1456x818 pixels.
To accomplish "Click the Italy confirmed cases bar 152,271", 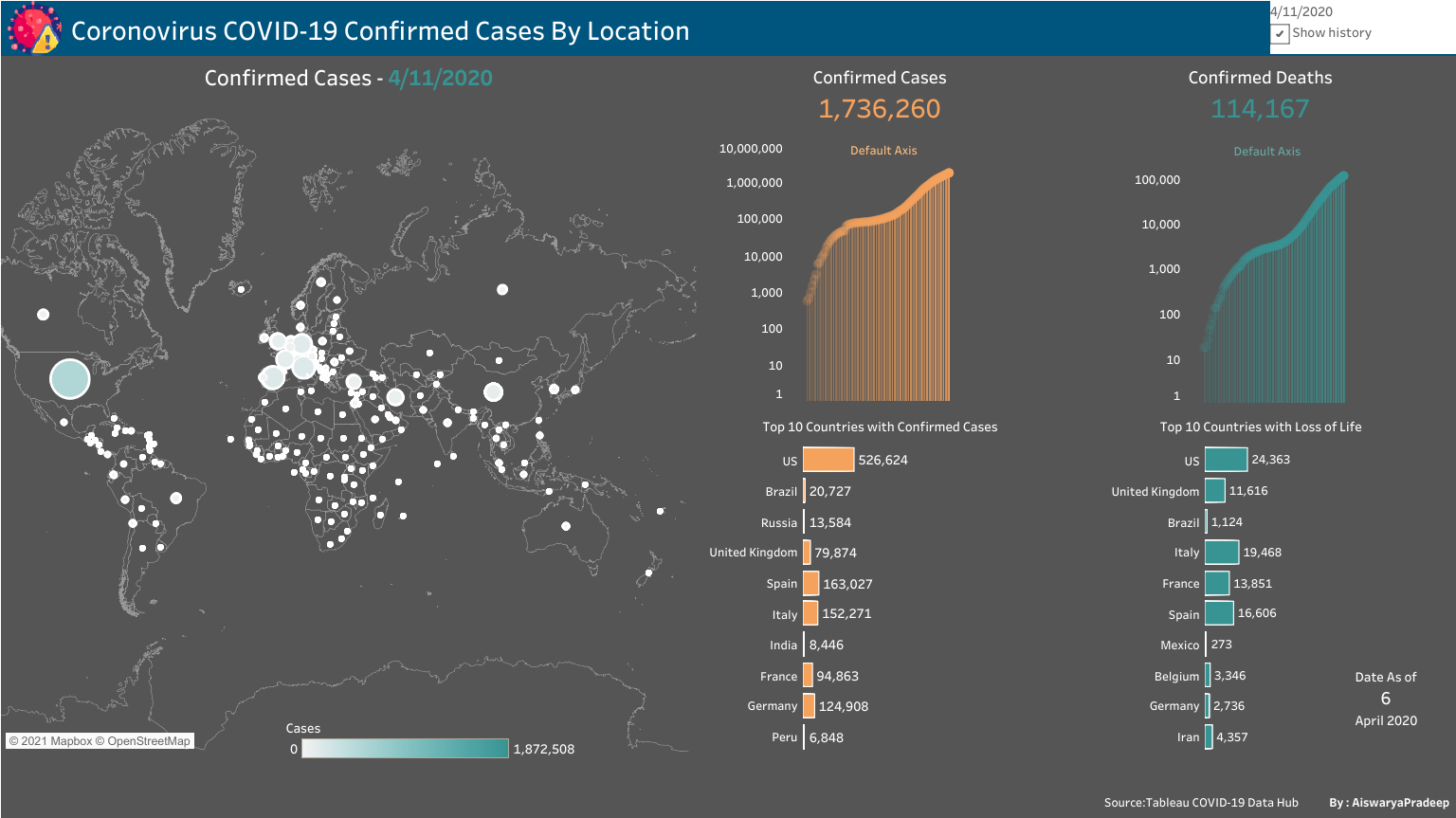I will [x=810, y=613].
